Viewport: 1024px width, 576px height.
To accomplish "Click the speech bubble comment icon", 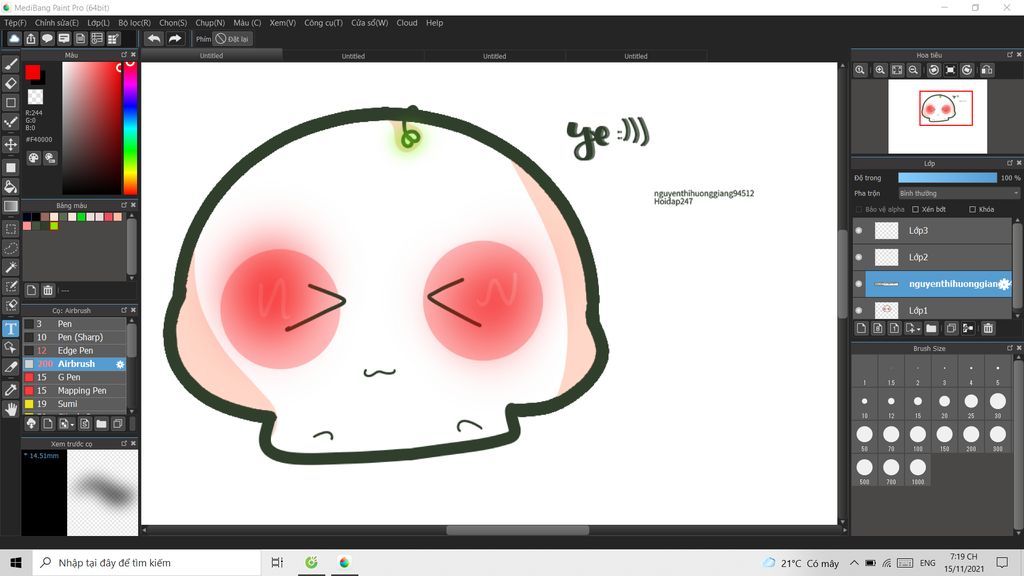I will click(47, 39).
